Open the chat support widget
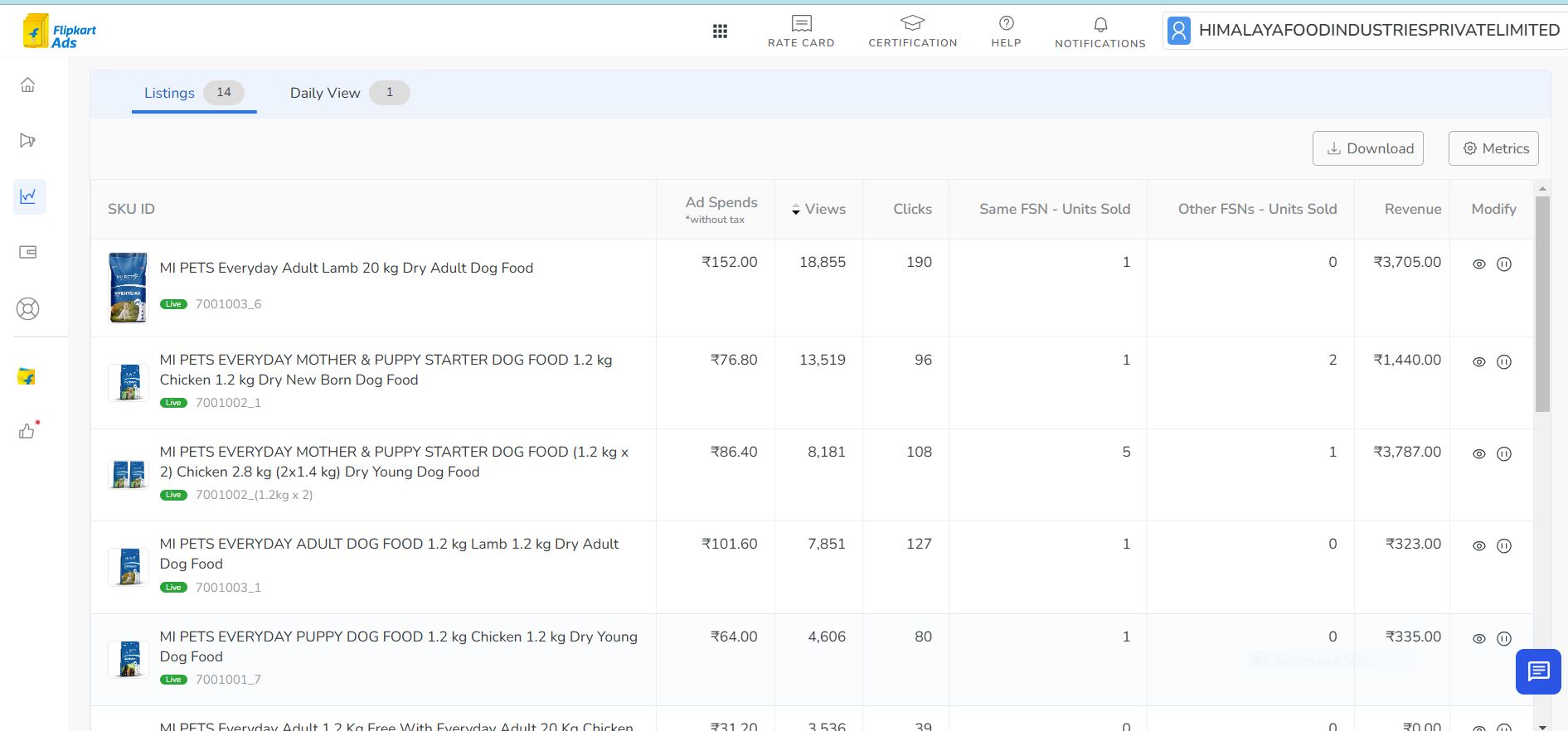The image size is (1568, 731). click(1538, 671)
